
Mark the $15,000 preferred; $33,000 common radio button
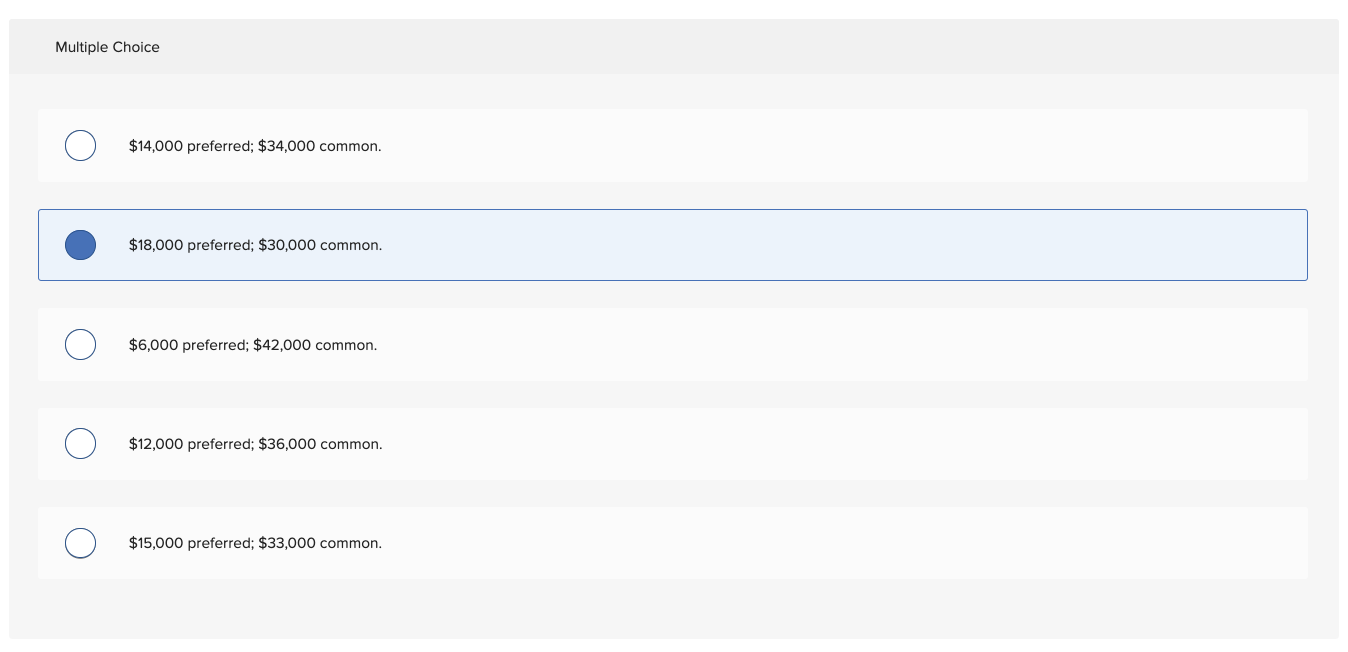[80, 543]
